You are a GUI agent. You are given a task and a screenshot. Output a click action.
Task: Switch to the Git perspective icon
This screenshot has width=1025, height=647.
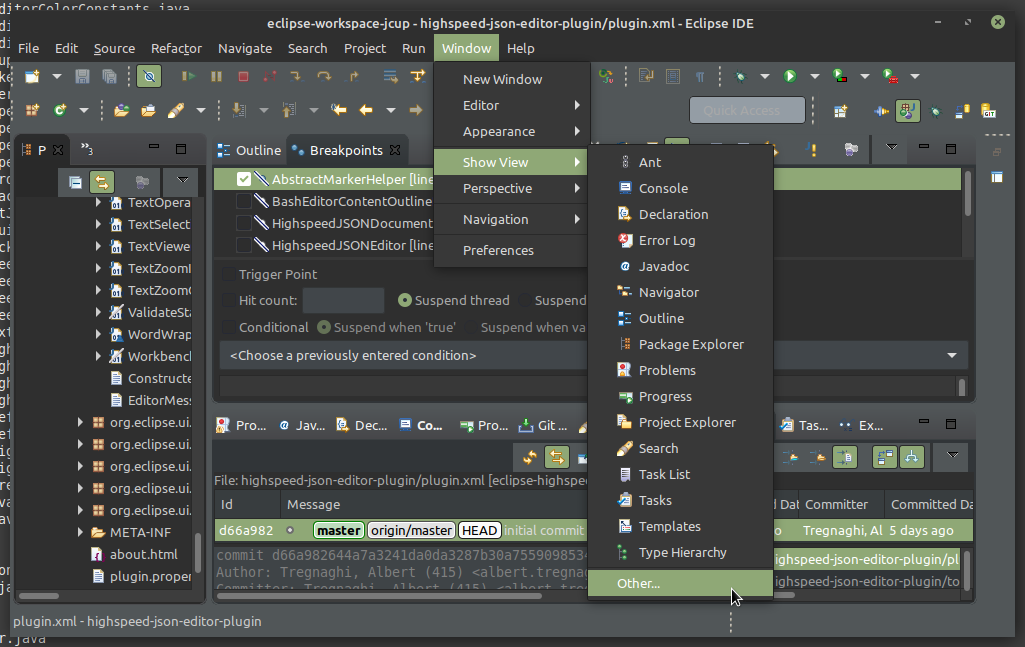click(988, 111)
